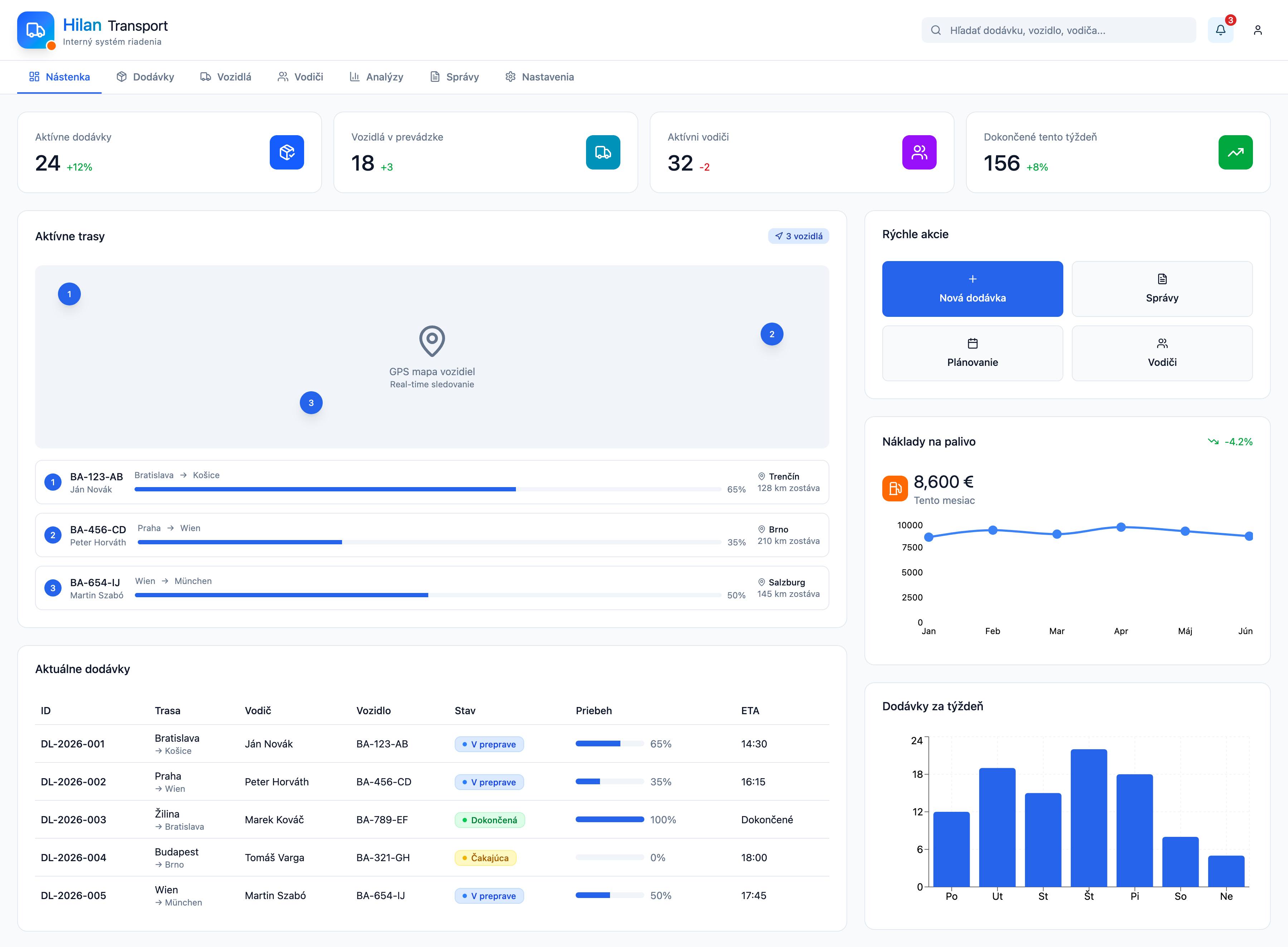Click the blue package icon in Aktívne dodávky
Screen dimensions: 1288x947
coord(287,152)
